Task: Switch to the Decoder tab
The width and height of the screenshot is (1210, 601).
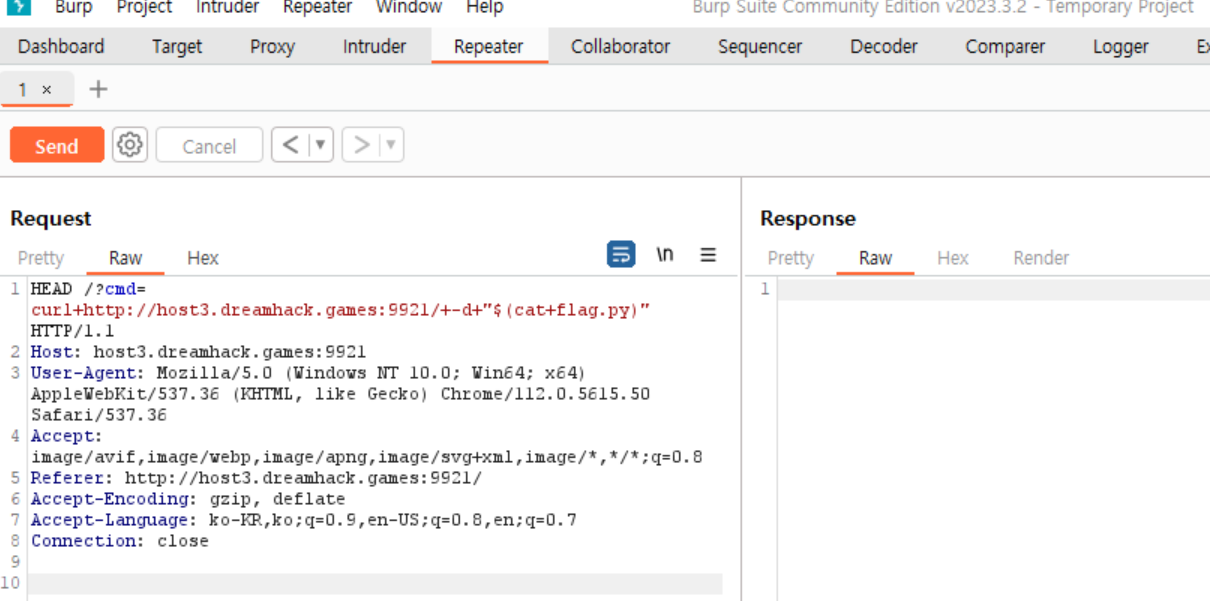Action: pos(884,46)
